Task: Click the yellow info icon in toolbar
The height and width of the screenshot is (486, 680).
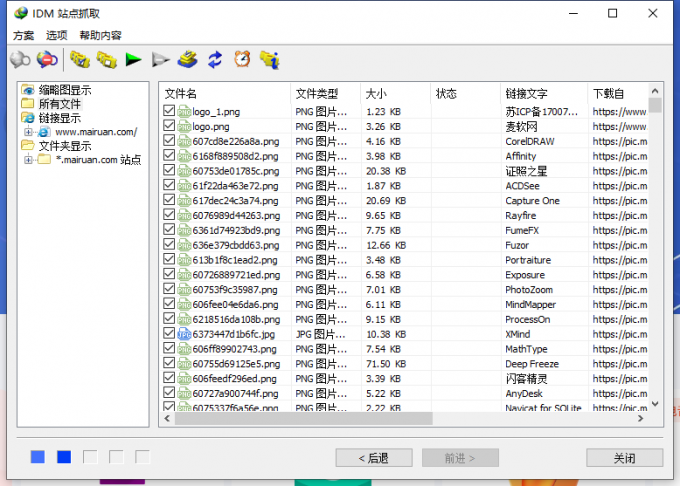Action: pos(269,60)
